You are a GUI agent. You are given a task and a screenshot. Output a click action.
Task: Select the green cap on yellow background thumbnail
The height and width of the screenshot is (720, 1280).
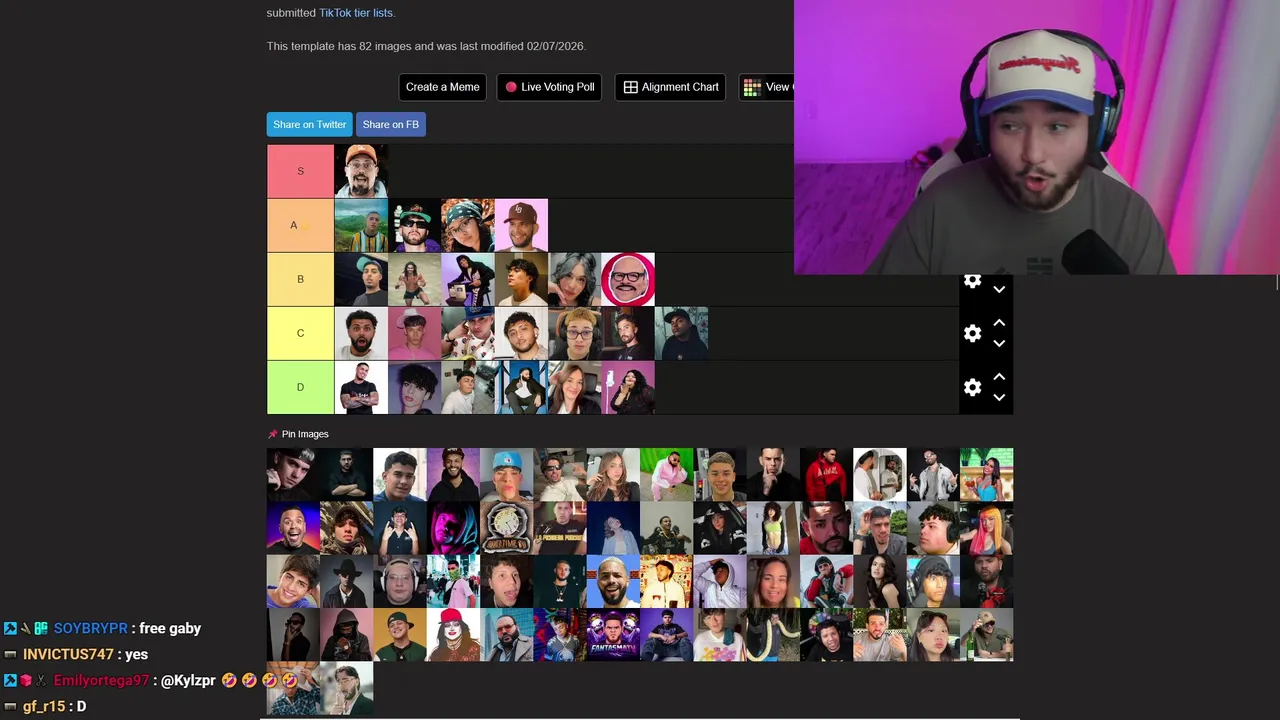400,635
